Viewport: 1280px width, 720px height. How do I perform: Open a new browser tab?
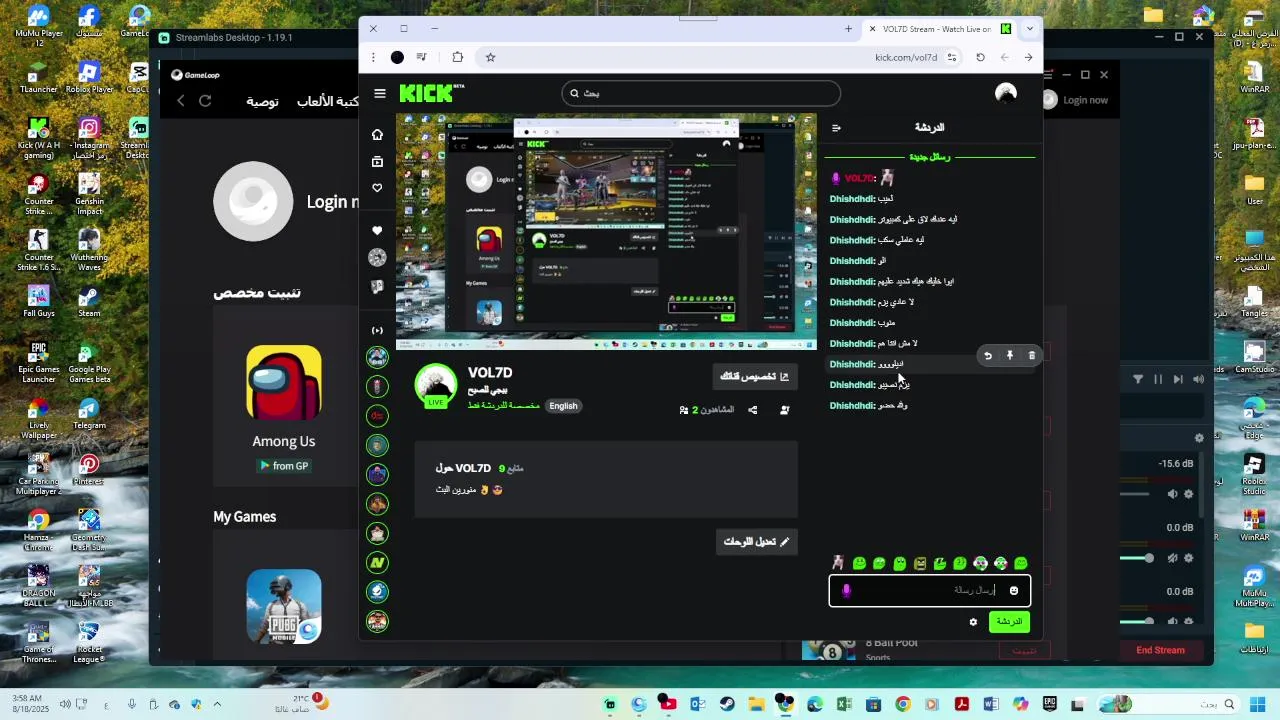(x=848, y=29)
